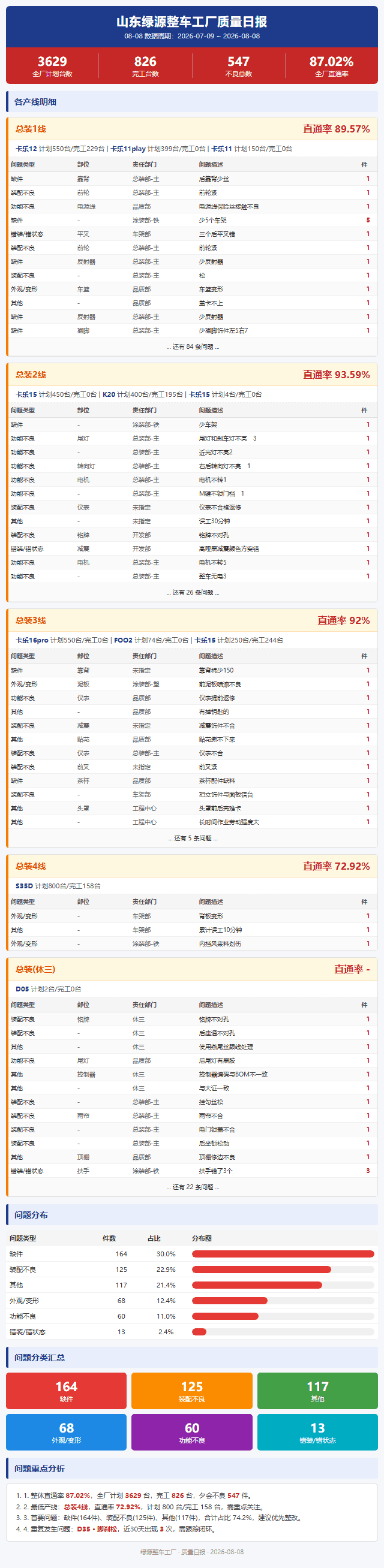The height and width of the screenshot is (1568, 384).
Task: Click the footer 绿源整车工厂 · 质量日报
Action: point(192,1552)
